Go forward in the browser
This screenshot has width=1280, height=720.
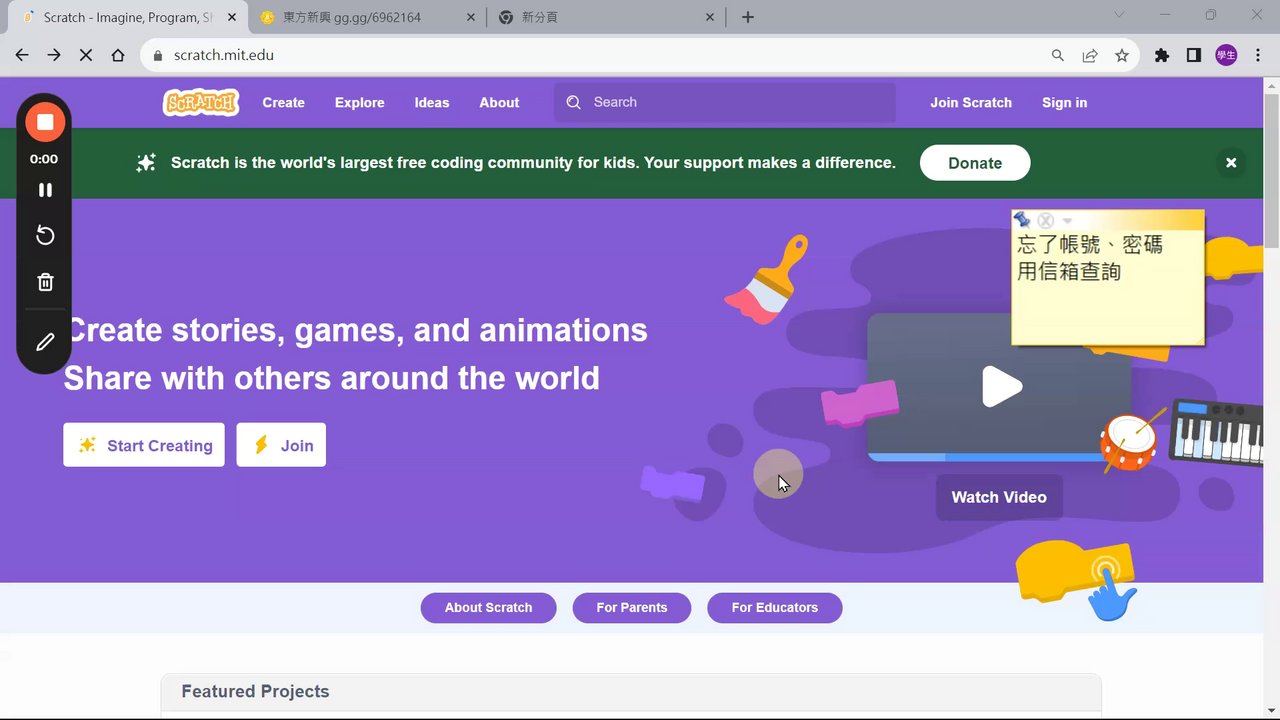[x=54, y=55]
